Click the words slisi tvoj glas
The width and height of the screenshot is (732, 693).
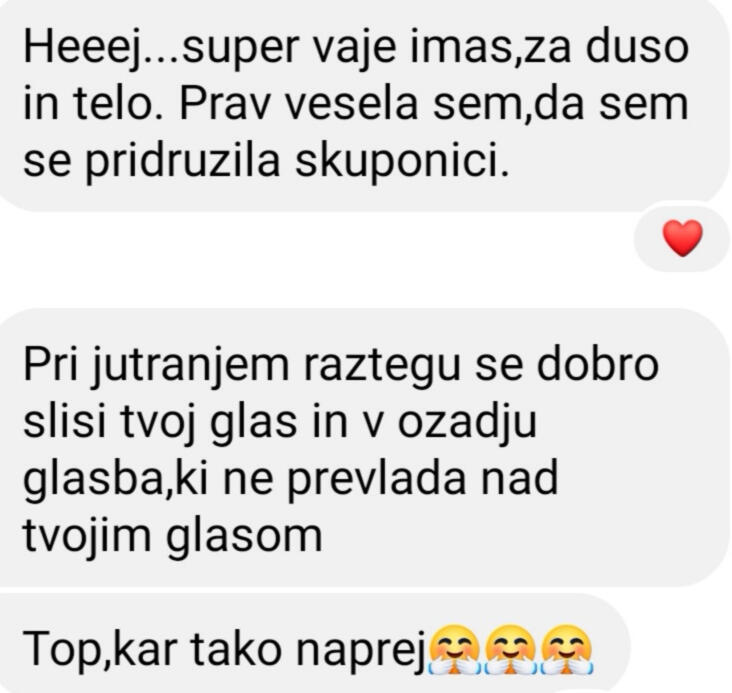tap(160, 424)
